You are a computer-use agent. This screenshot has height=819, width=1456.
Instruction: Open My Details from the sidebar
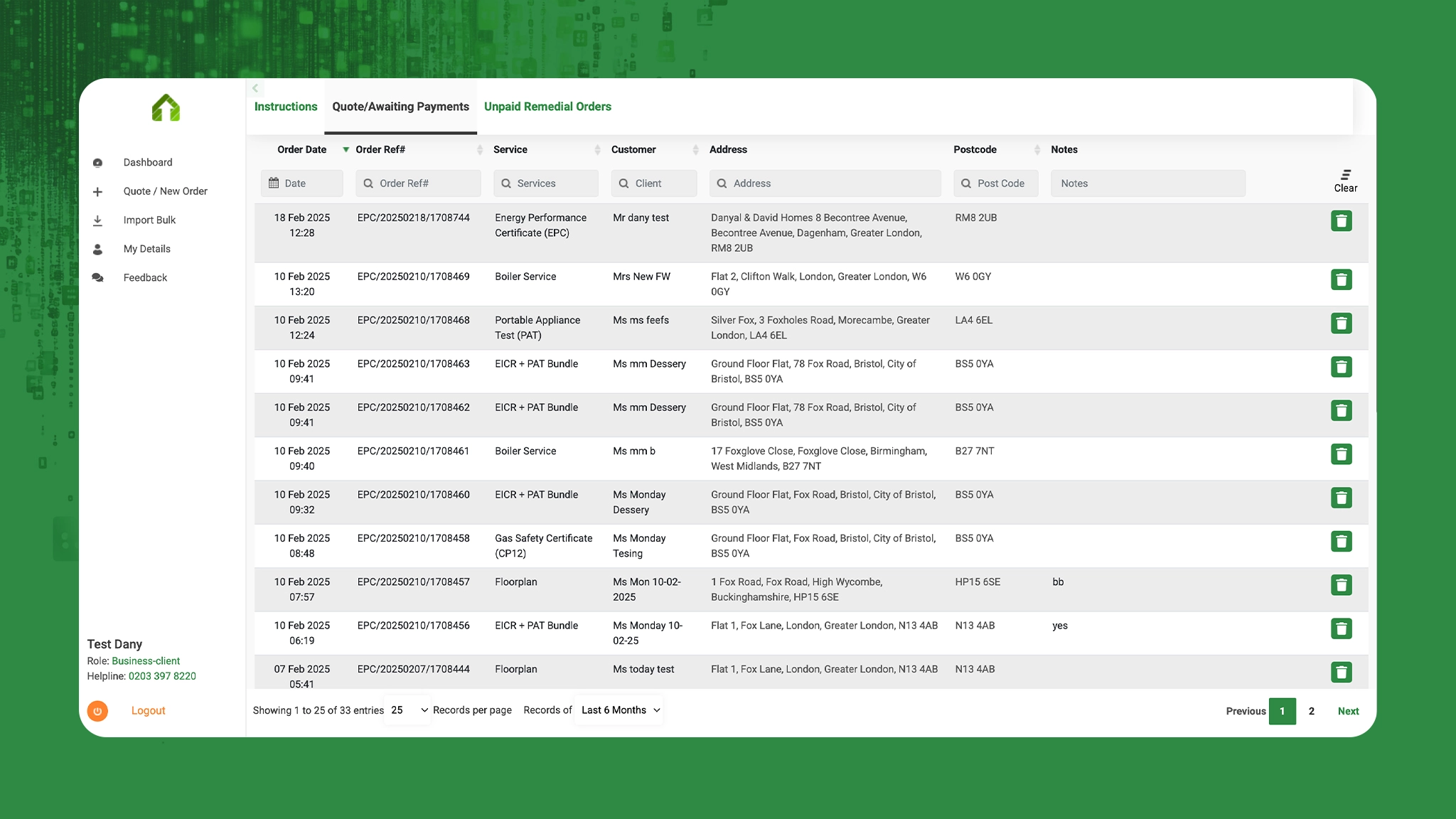pos(146,249)
